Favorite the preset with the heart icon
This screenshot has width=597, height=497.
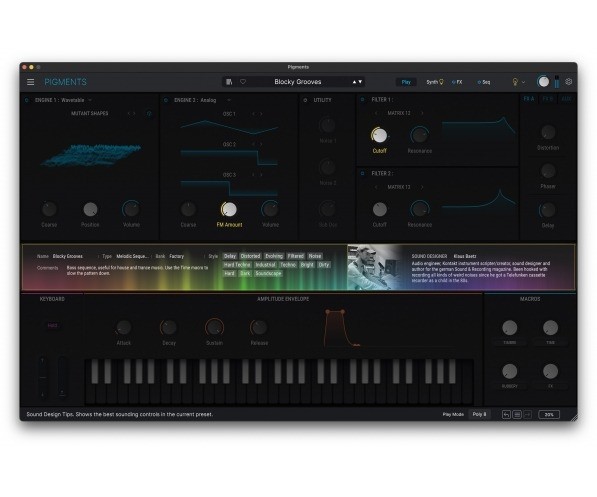pos(243,82)
